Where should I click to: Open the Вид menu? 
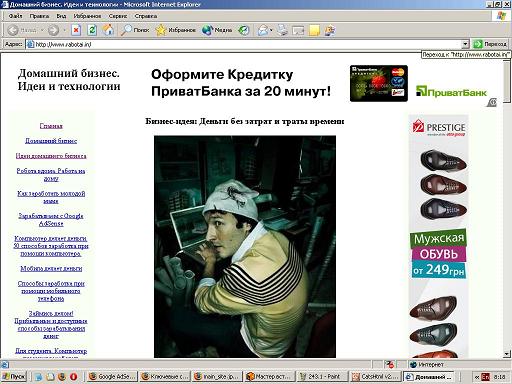pyautogui.click(x=61, y=16)
